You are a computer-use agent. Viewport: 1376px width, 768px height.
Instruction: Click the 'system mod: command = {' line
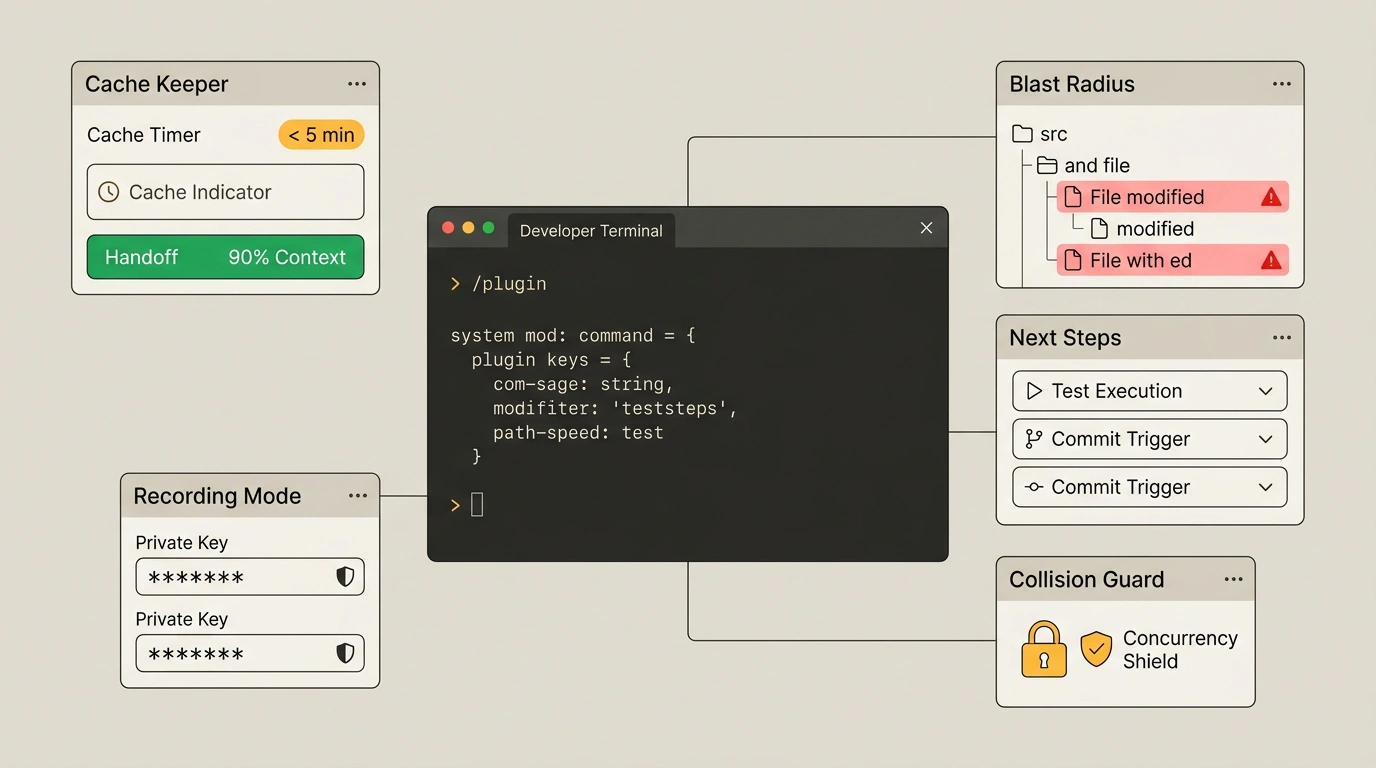573,336
